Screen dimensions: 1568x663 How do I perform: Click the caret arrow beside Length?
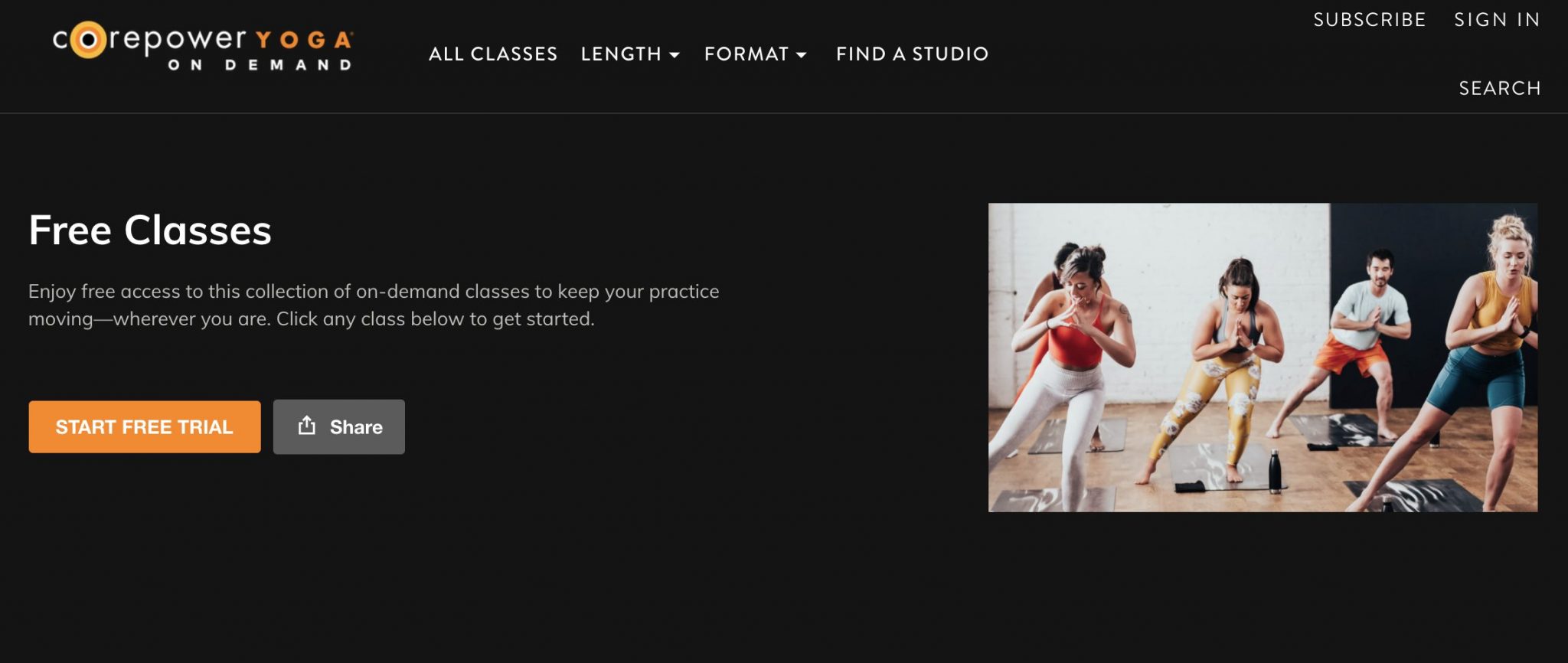pos(675,55)
